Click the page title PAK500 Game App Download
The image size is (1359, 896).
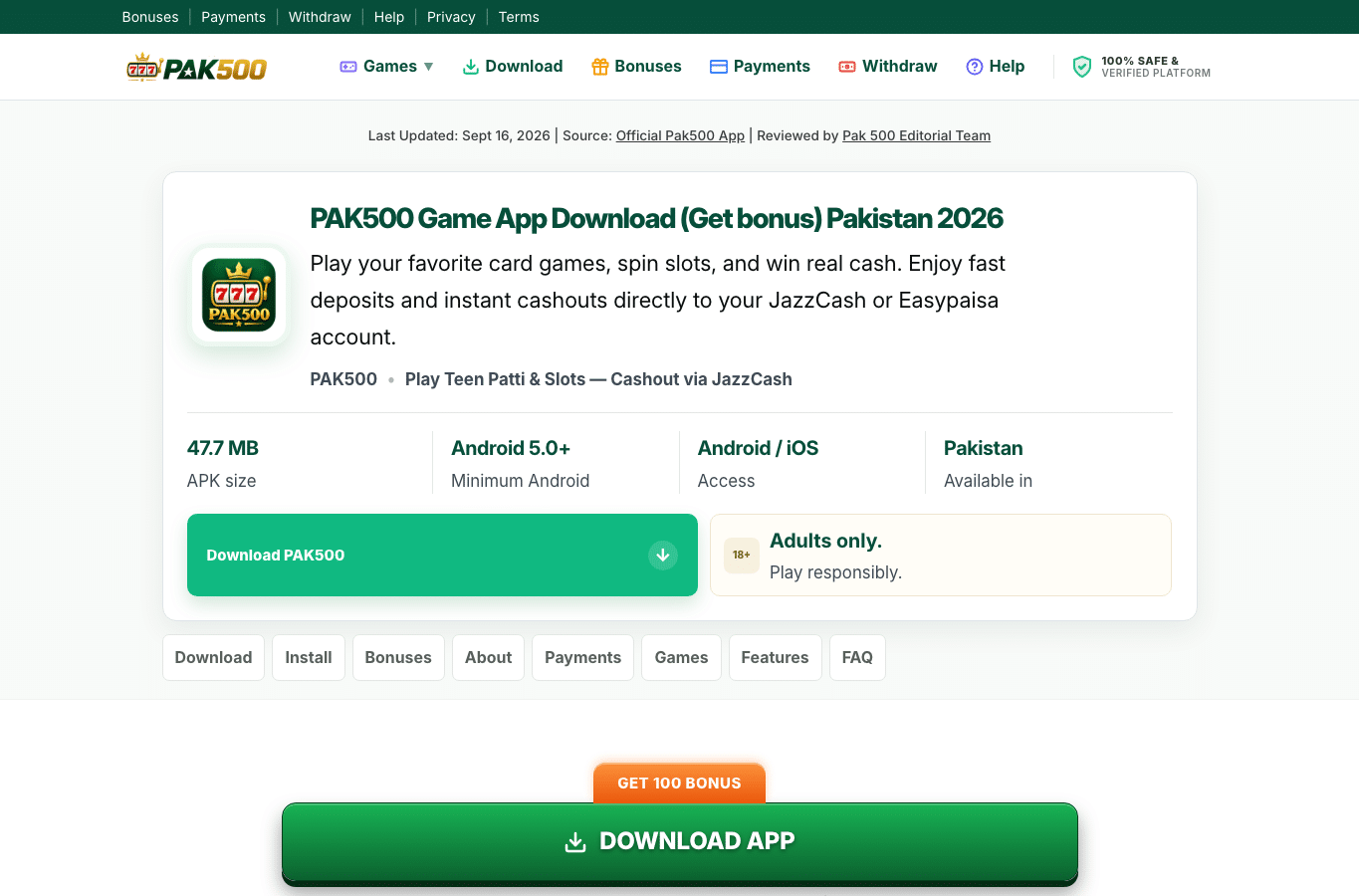[x=657, y=218]
